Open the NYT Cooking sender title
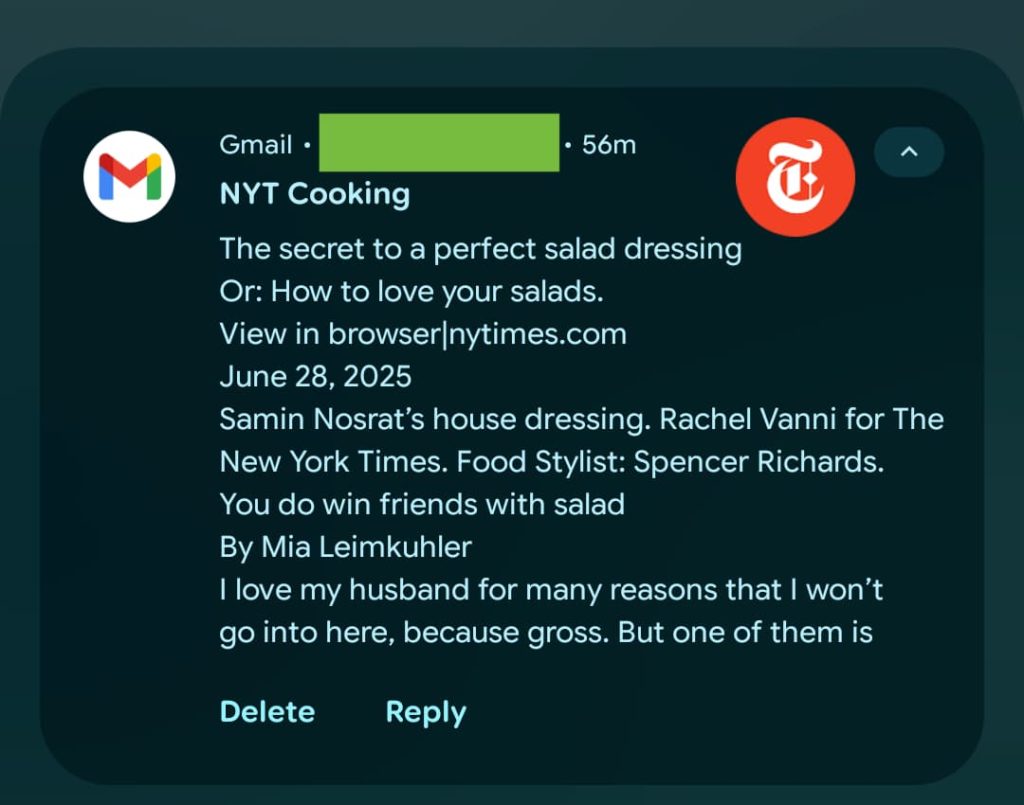Viewport: 1024px width, 805px height. [x=314, y=194]
